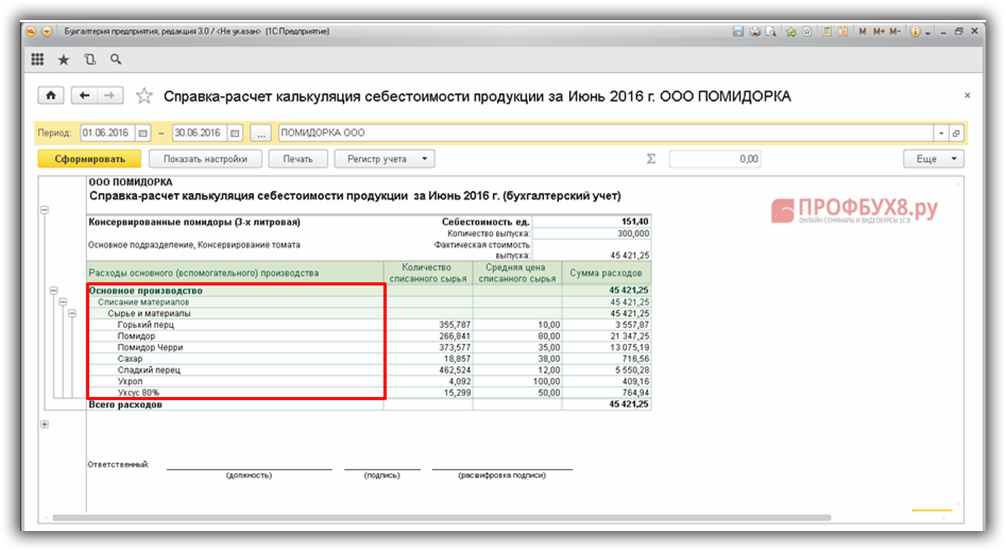
Task: Expand the organization field dropdown arrow
Action: point(941,133)
